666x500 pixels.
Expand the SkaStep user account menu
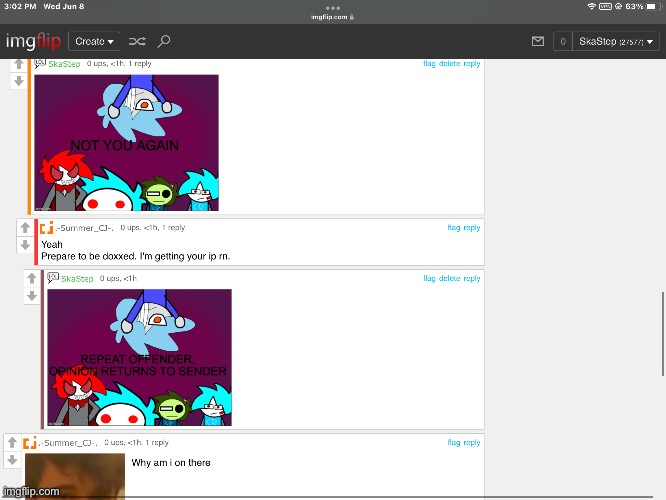[x=616, y=42]
